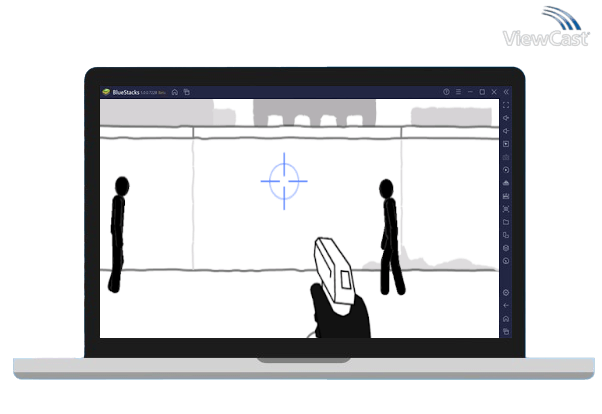Image resolution: width=602 pixels, height=414 pixels.
Task: Open the media folder icon
Action: pyautogui.click(x=506, y=222)
